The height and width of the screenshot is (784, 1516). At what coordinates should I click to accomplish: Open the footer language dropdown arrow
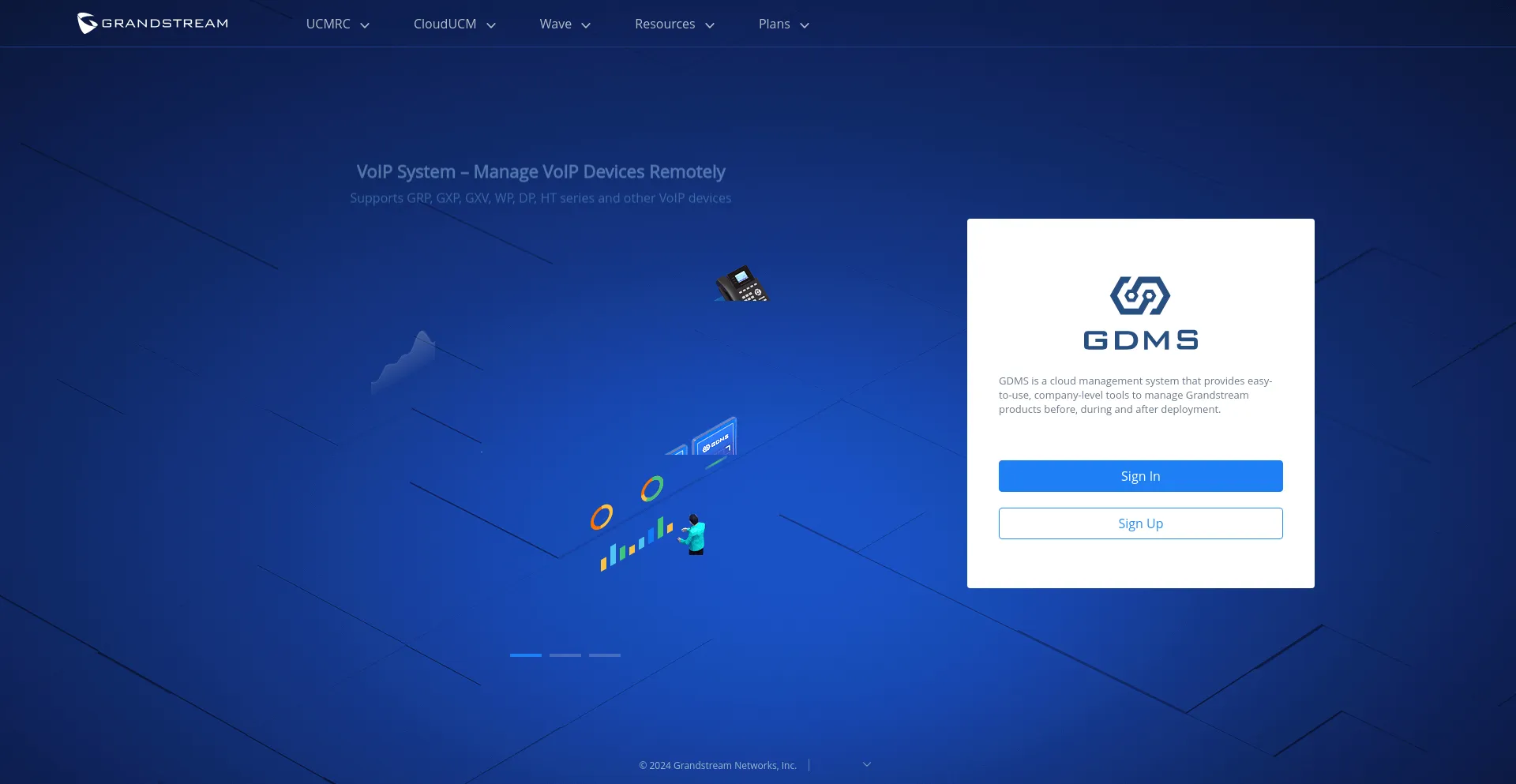point(866,764)
